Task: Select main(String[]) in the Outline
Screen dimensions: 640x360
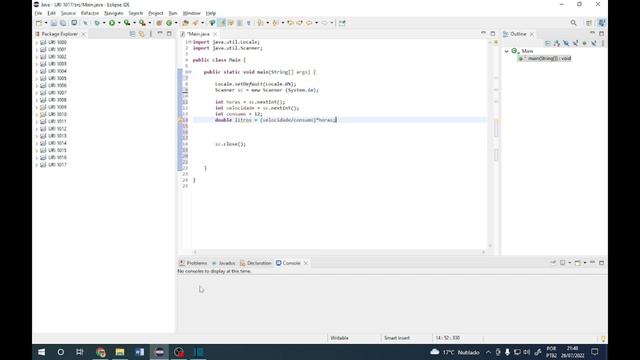Action: point(549,58)
